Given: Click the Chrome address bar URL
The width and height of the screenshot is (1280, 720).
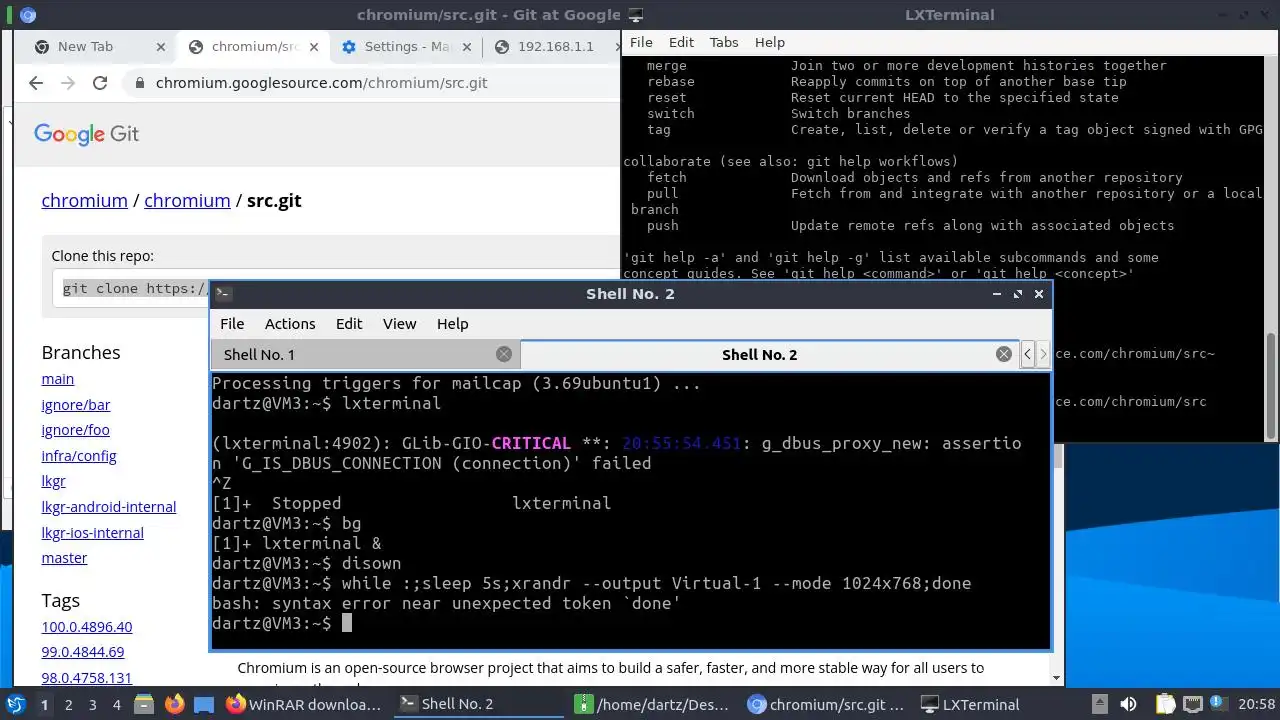Looking at the screenshot, I should pyautogui.click(x=322, y=83).
